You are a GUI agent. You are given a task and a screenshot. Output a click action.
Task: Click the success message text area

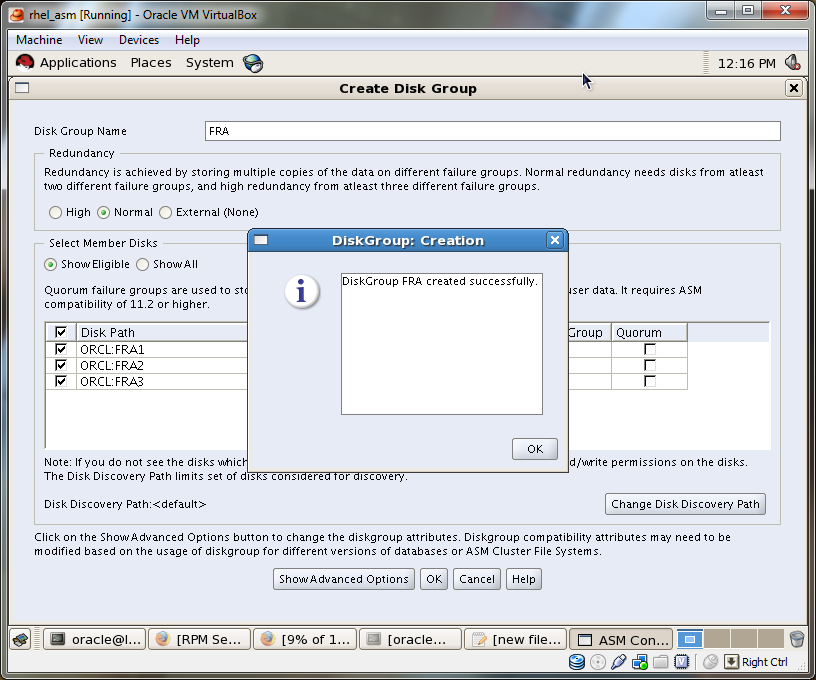coord(442,344)
